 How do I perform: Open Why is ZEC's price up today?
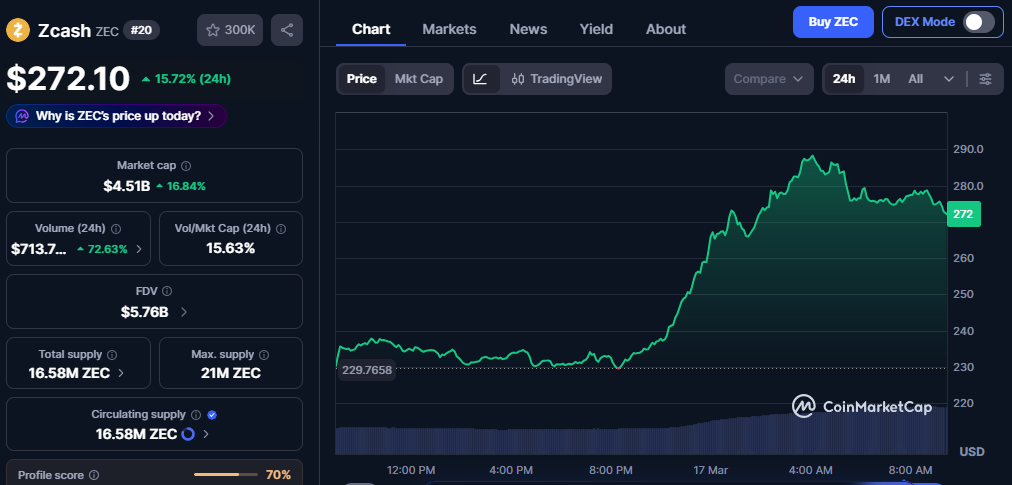tap(116, 116)
